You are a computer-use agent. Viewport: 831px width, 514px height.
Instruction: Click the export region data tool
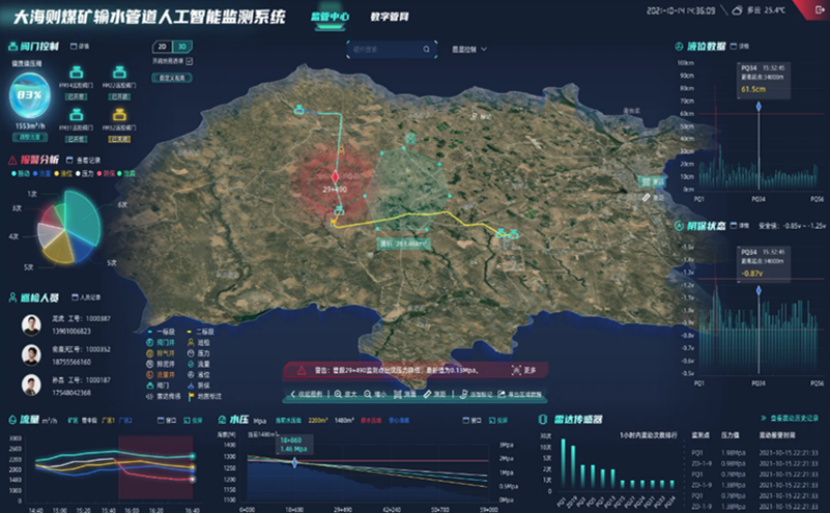point(519,394)
